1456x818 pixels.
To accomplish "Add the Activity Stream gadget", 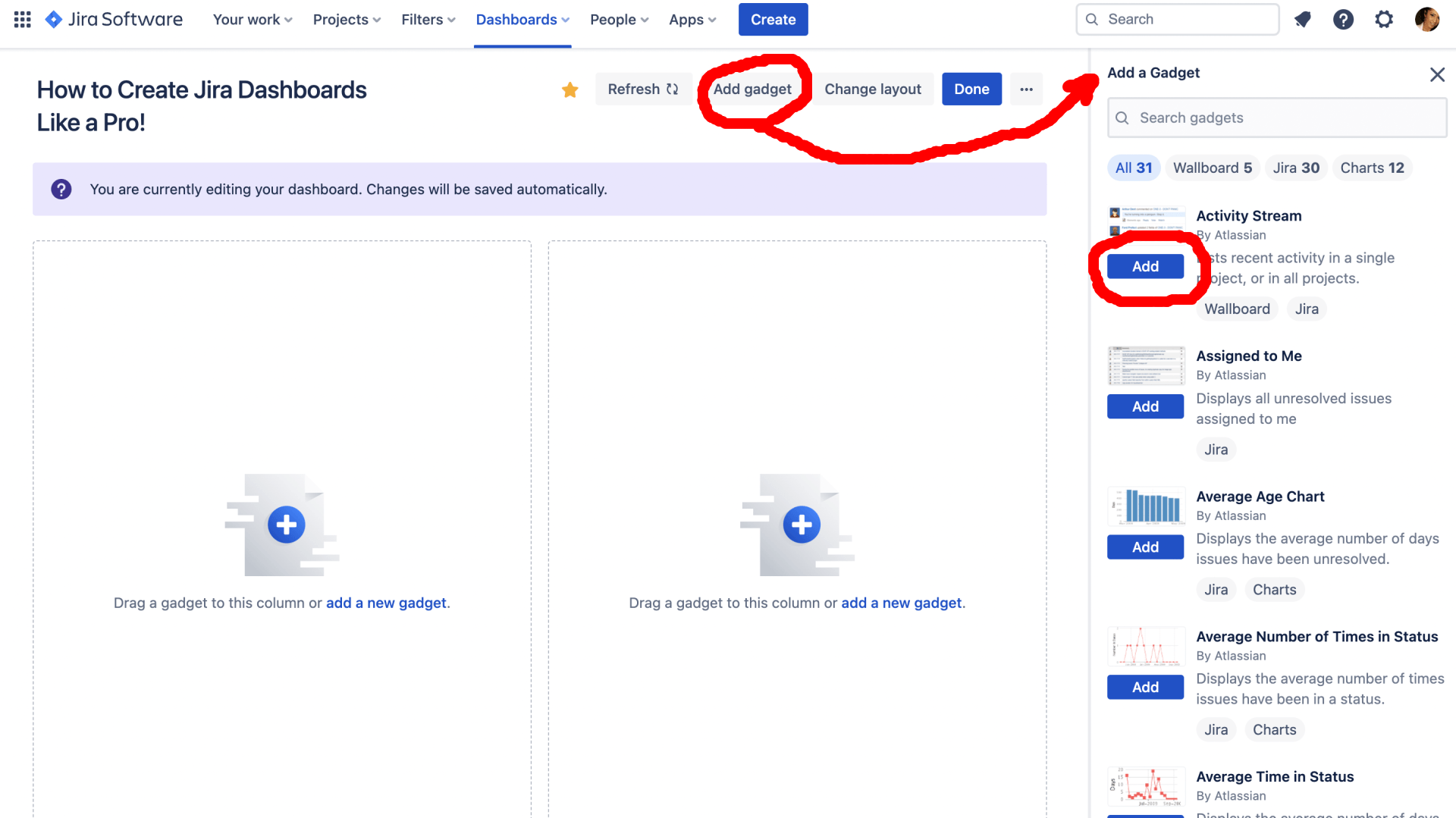I will tap(1145, 267).
